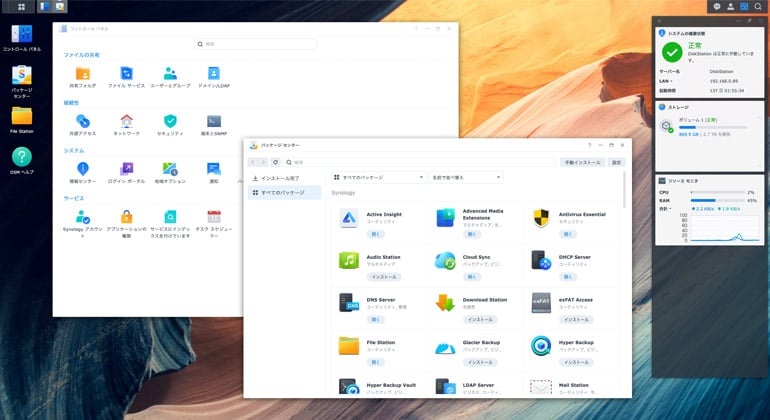Open Package Center help question mark
770x420 pixels.
tap(589, 145)
